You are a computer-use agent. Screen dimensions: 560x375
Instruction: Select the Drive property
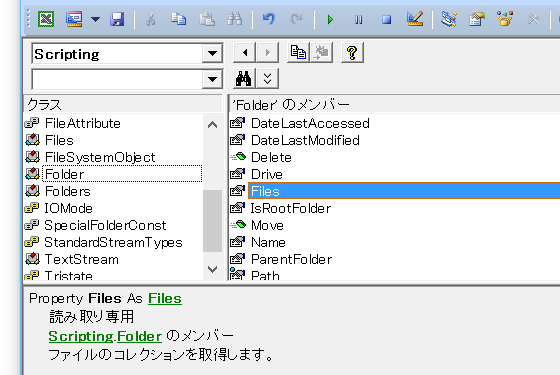266,174
